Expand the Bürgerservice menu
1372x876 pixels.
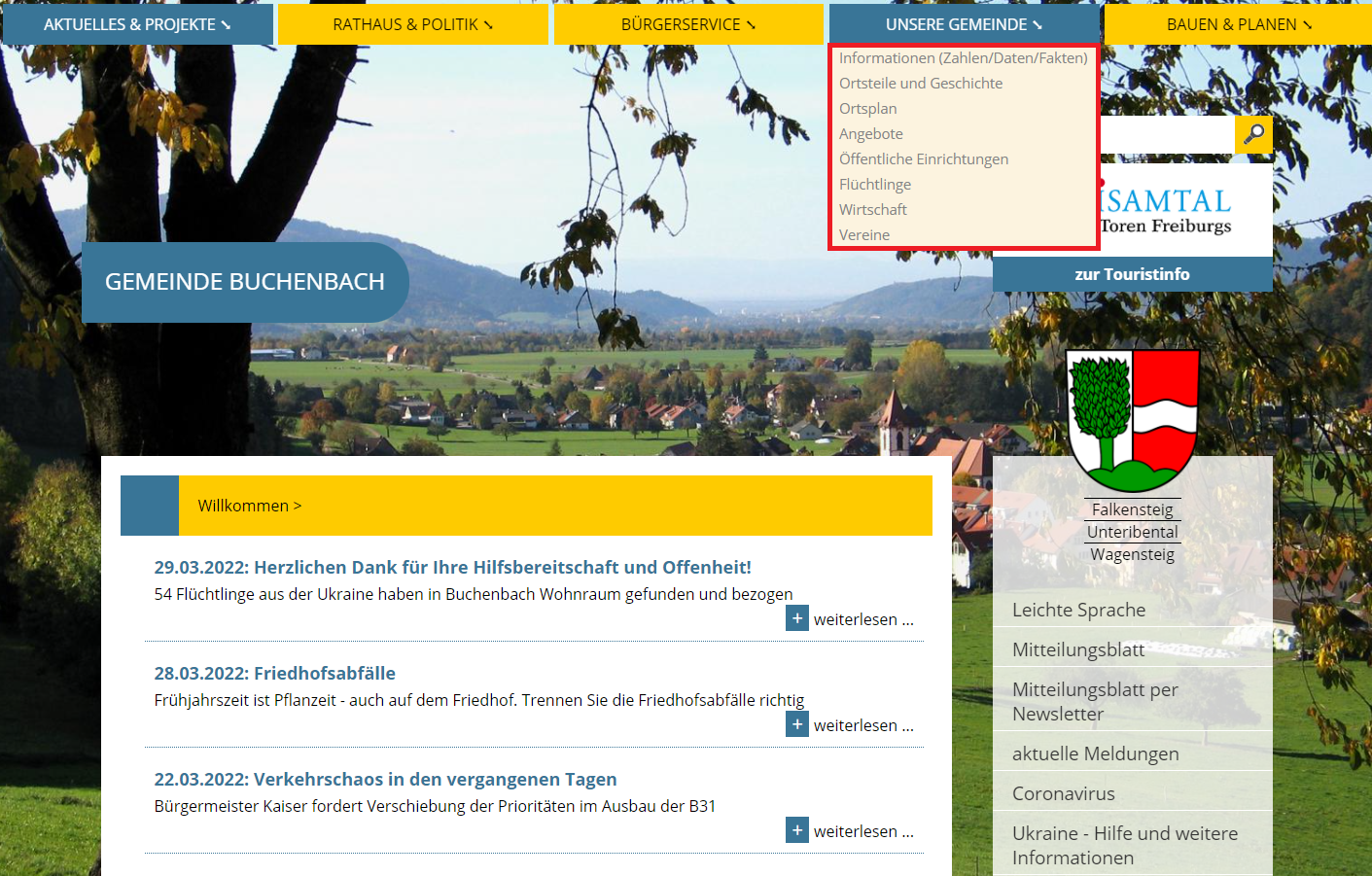point(687,24)
